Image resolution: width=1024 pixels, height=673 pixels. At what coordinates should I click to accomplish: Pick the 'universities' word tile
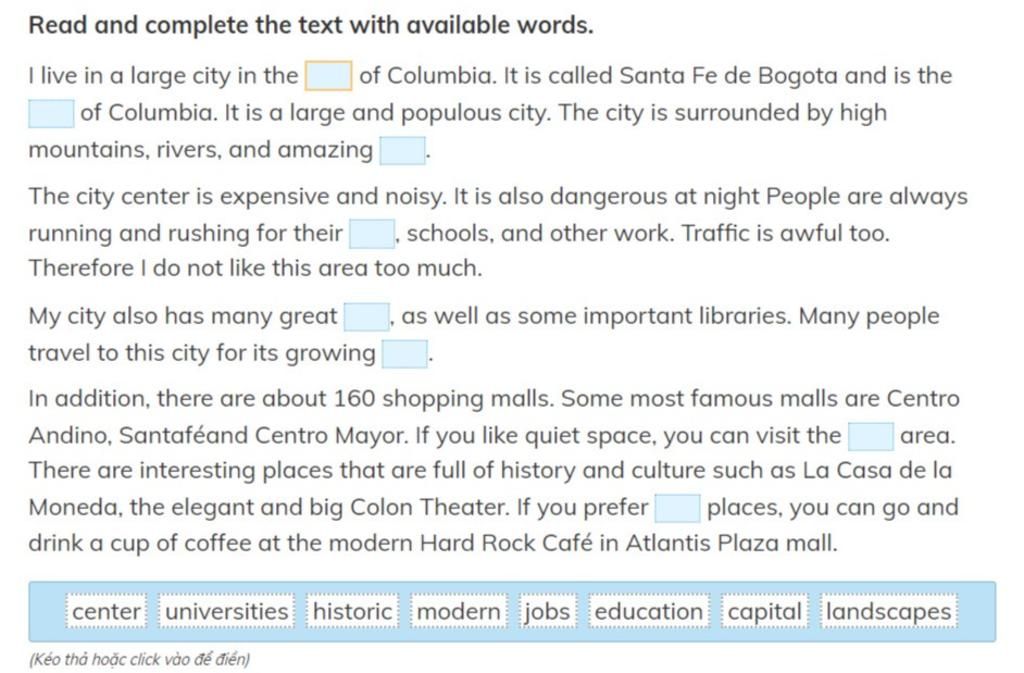click(x=227, y=611)
